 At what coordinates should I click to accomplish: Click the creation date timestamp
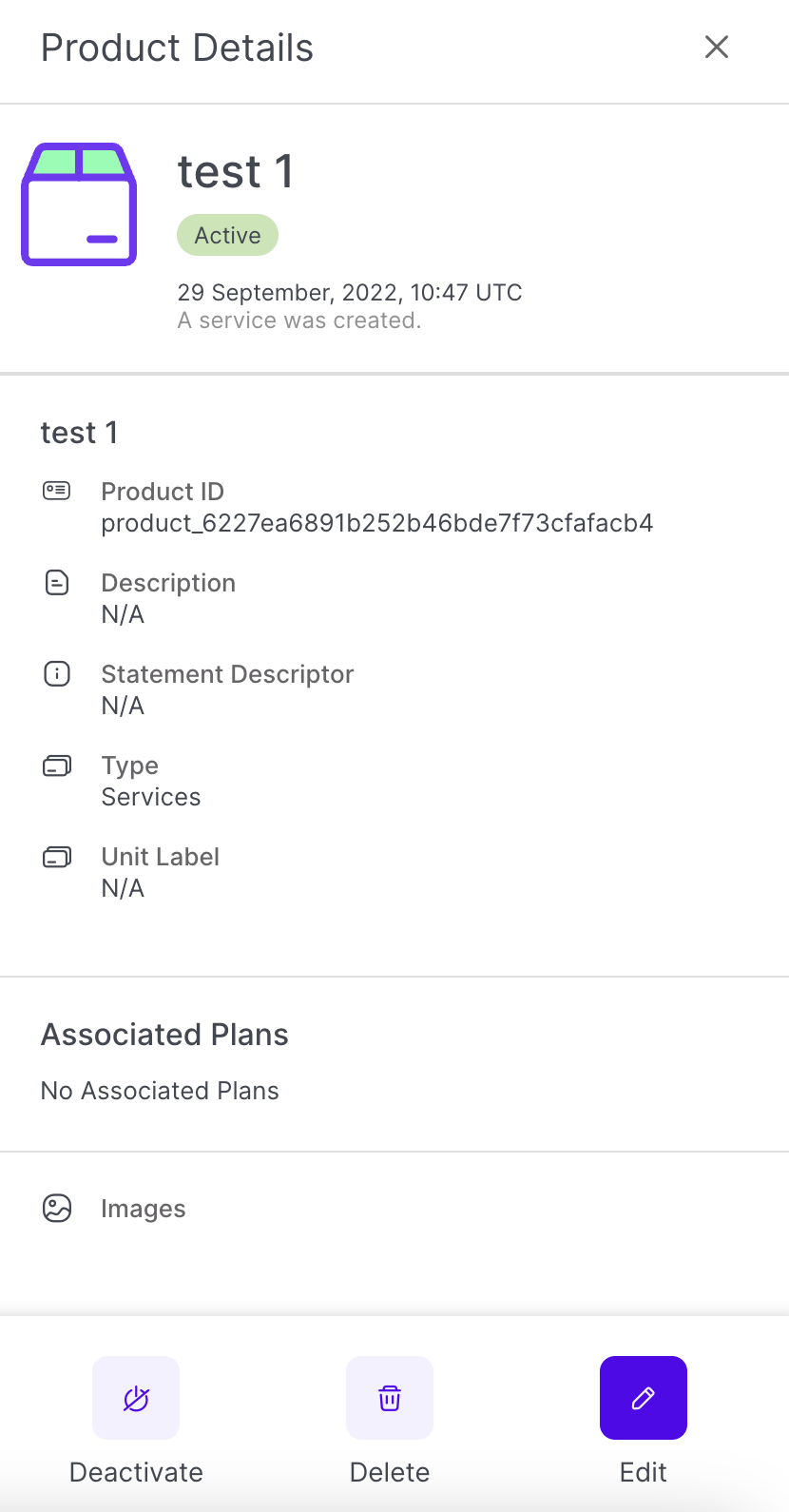coord(349,292)
